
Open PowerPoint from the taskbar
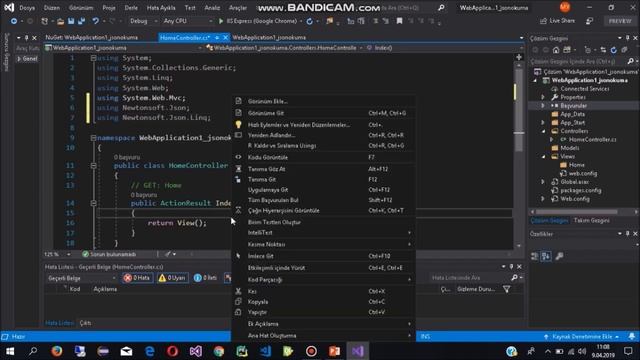click(x=334, y=351)
